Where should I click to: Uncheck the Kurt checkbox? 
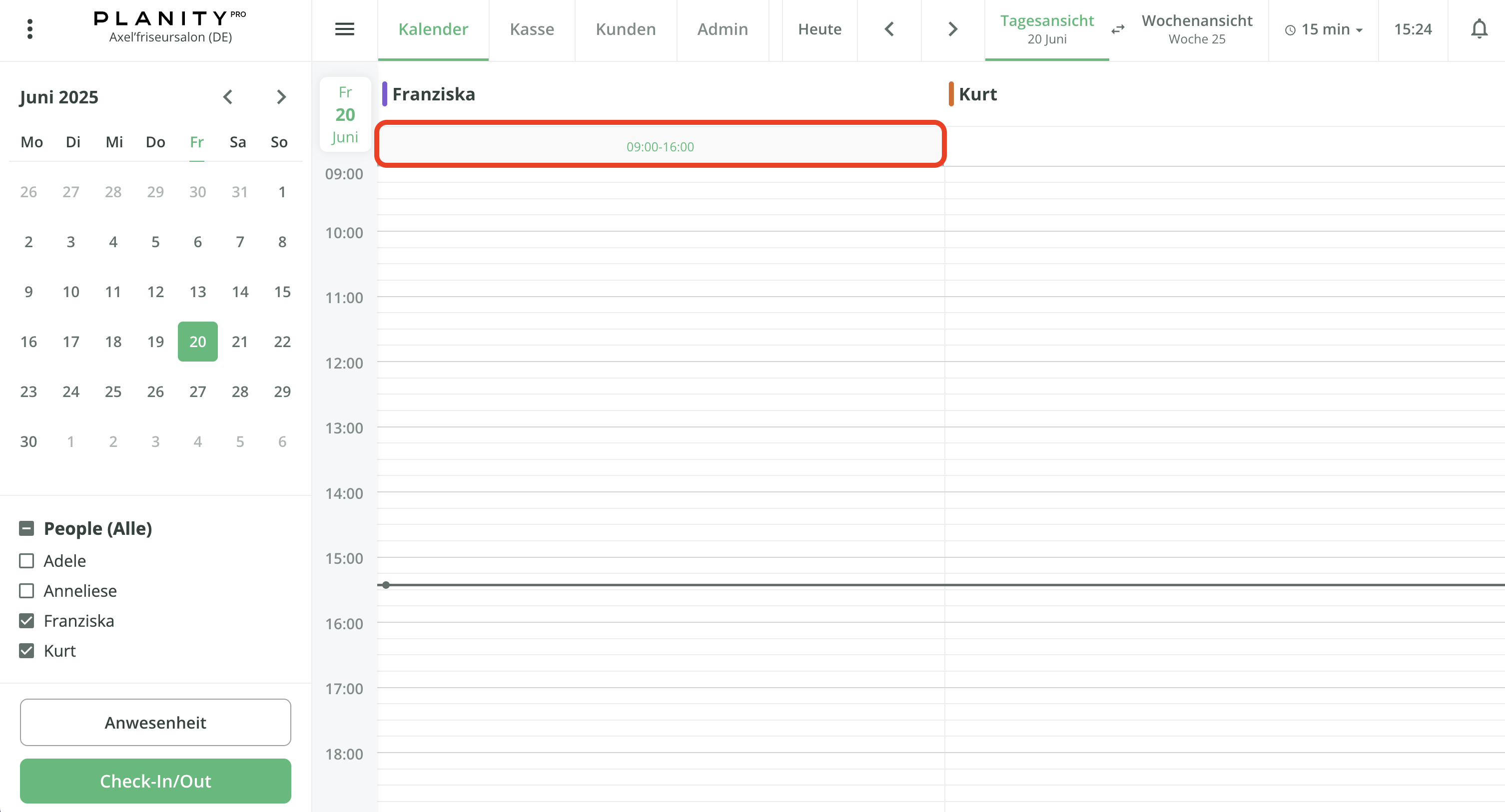27,650
